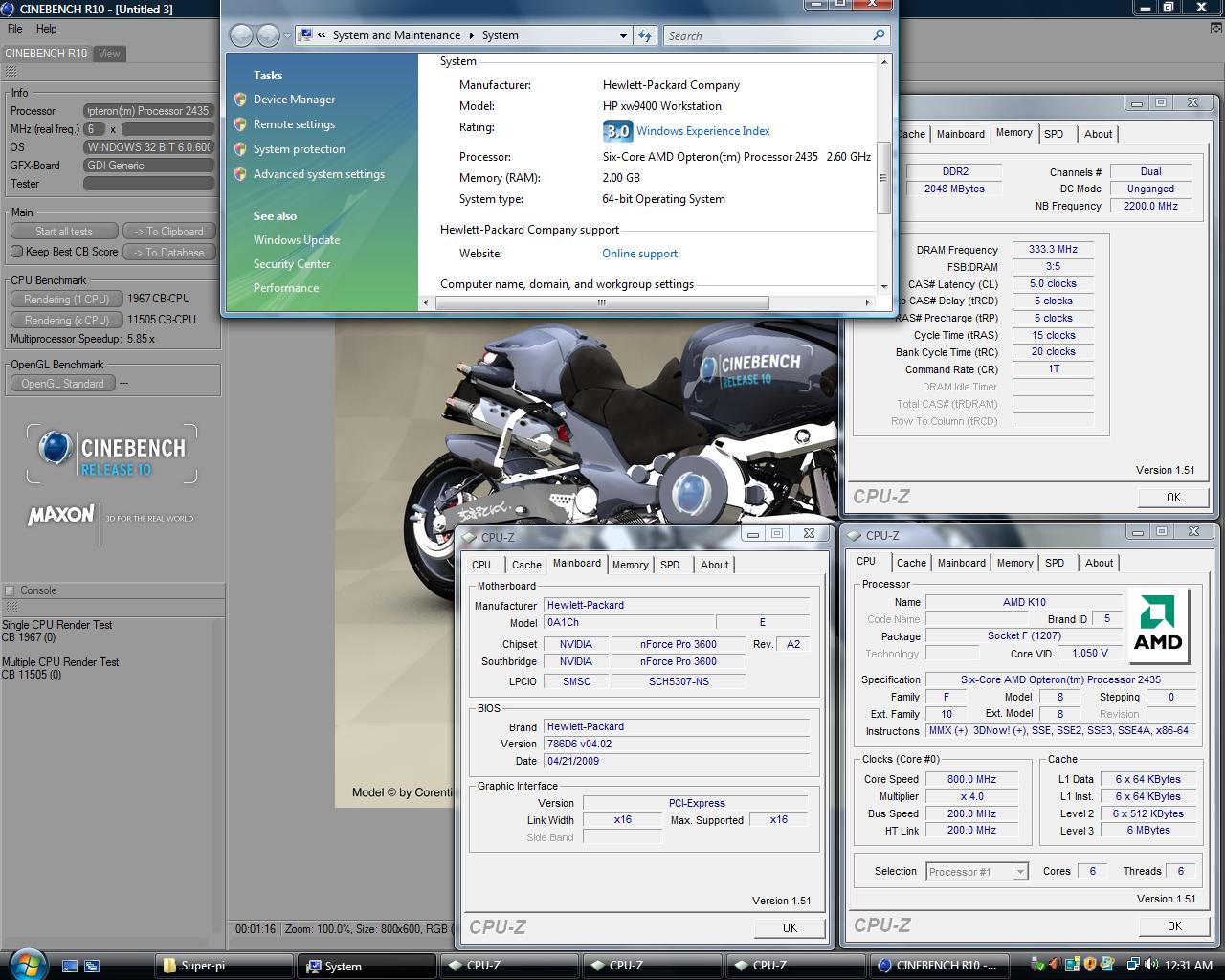Click the shield icon beside Advanced system settings
Image resolution: width=1225 pixels, height=980 pixels.
(240, 174)
